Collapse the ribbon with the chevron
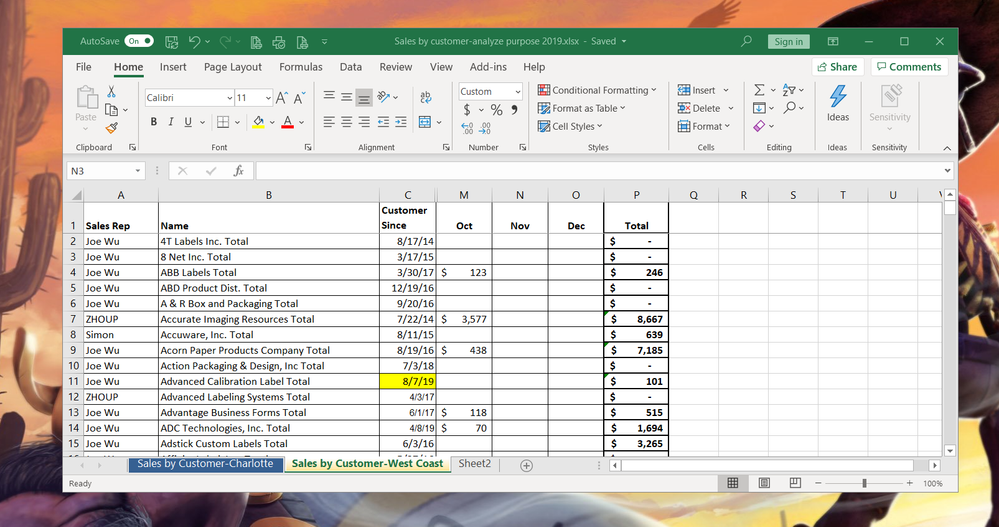This screenshot has height=527, width=999. point(947,148)
